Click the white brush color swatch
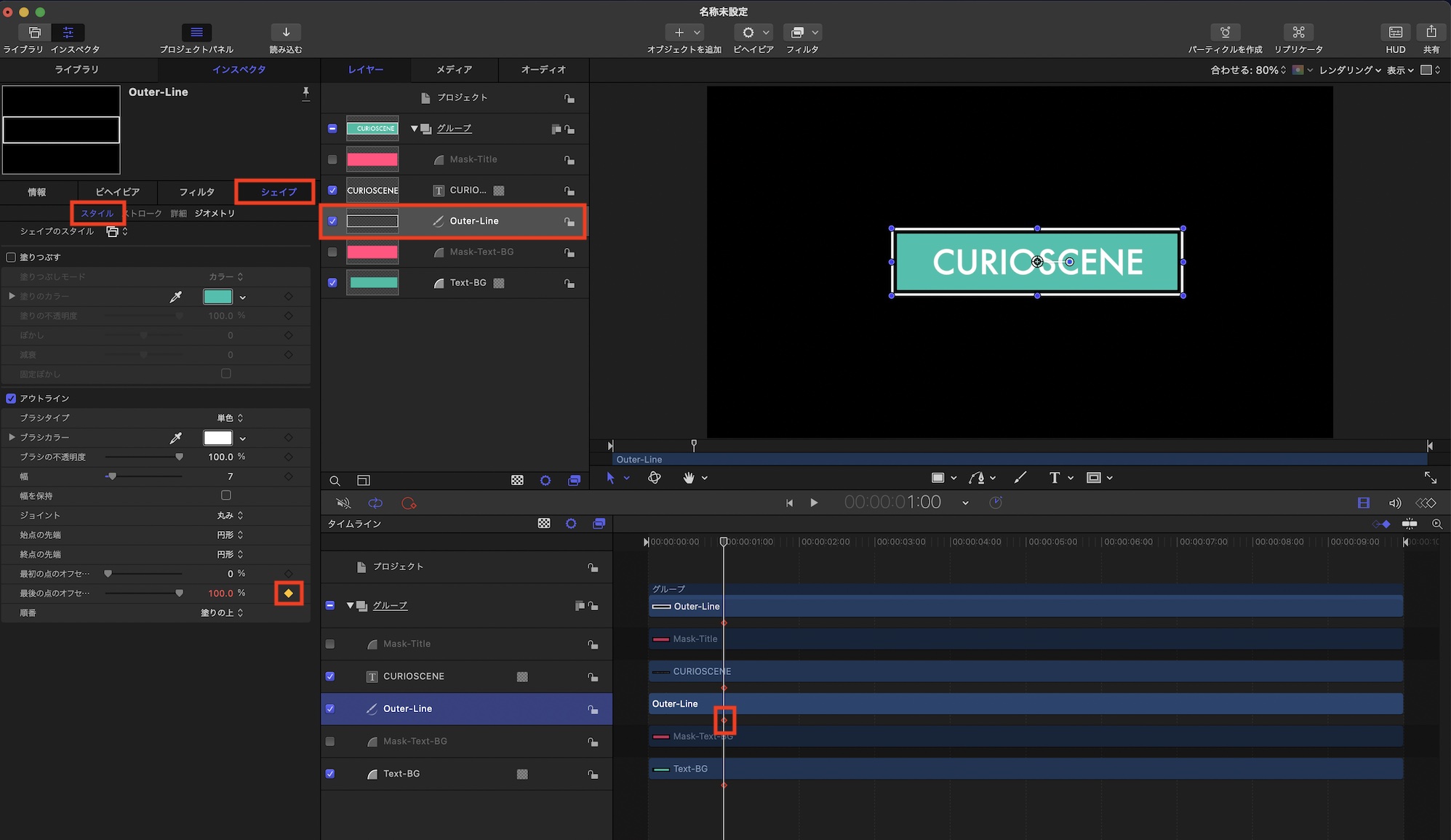Viewport: 1451px width, 840px height. [x=217, y=438]
